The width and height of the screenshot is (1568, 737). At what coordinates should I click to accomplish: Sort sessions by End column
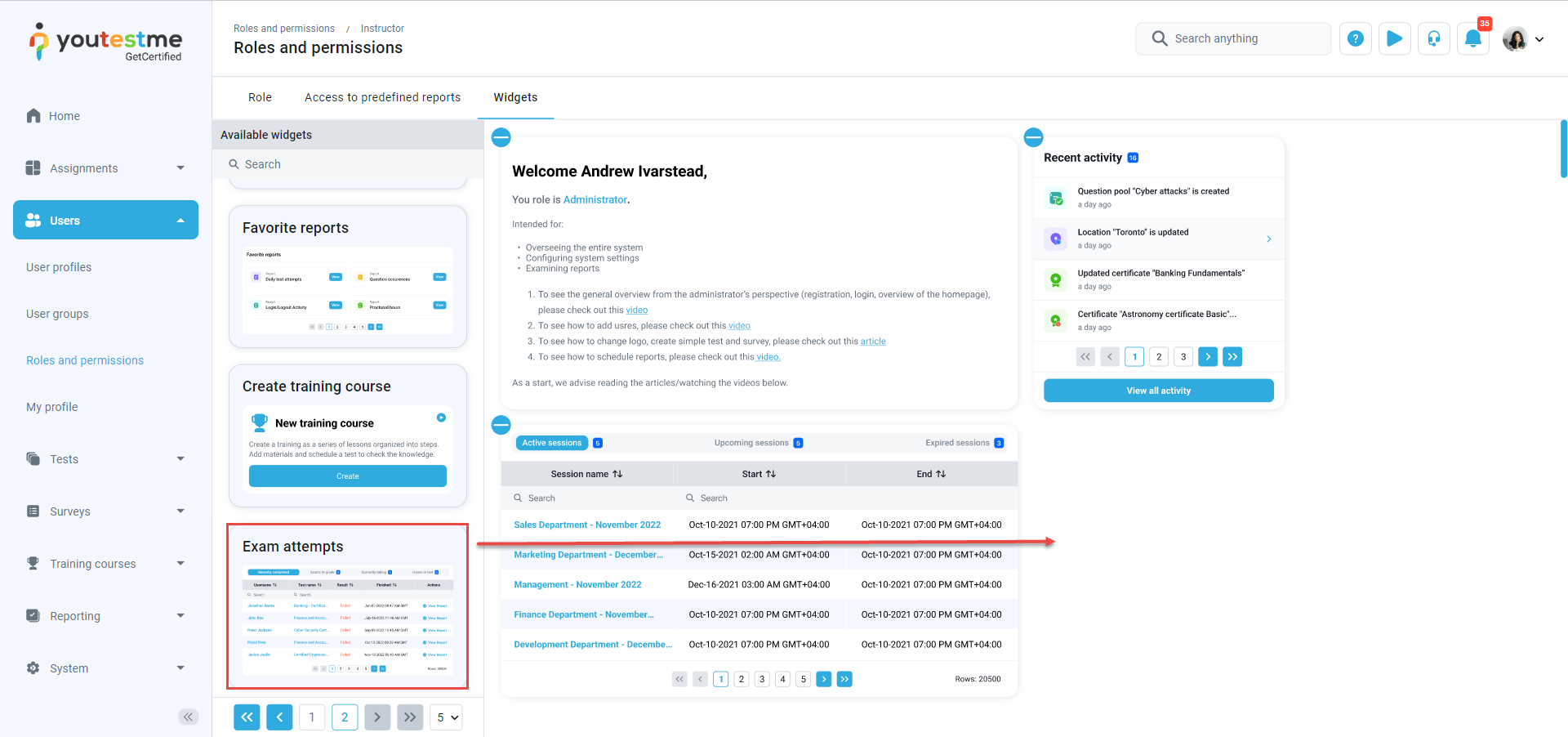[931, 474]
